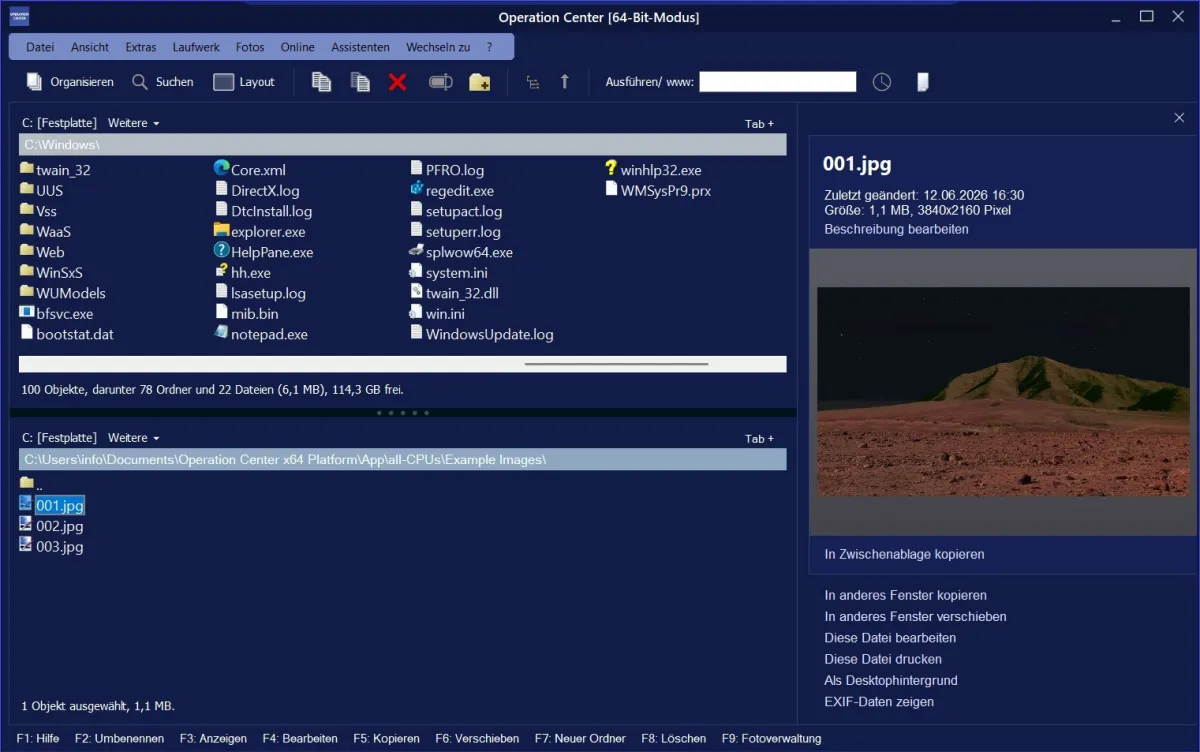
Task: Open the Wechseln zu menu
Action: [x=438, y=47]
